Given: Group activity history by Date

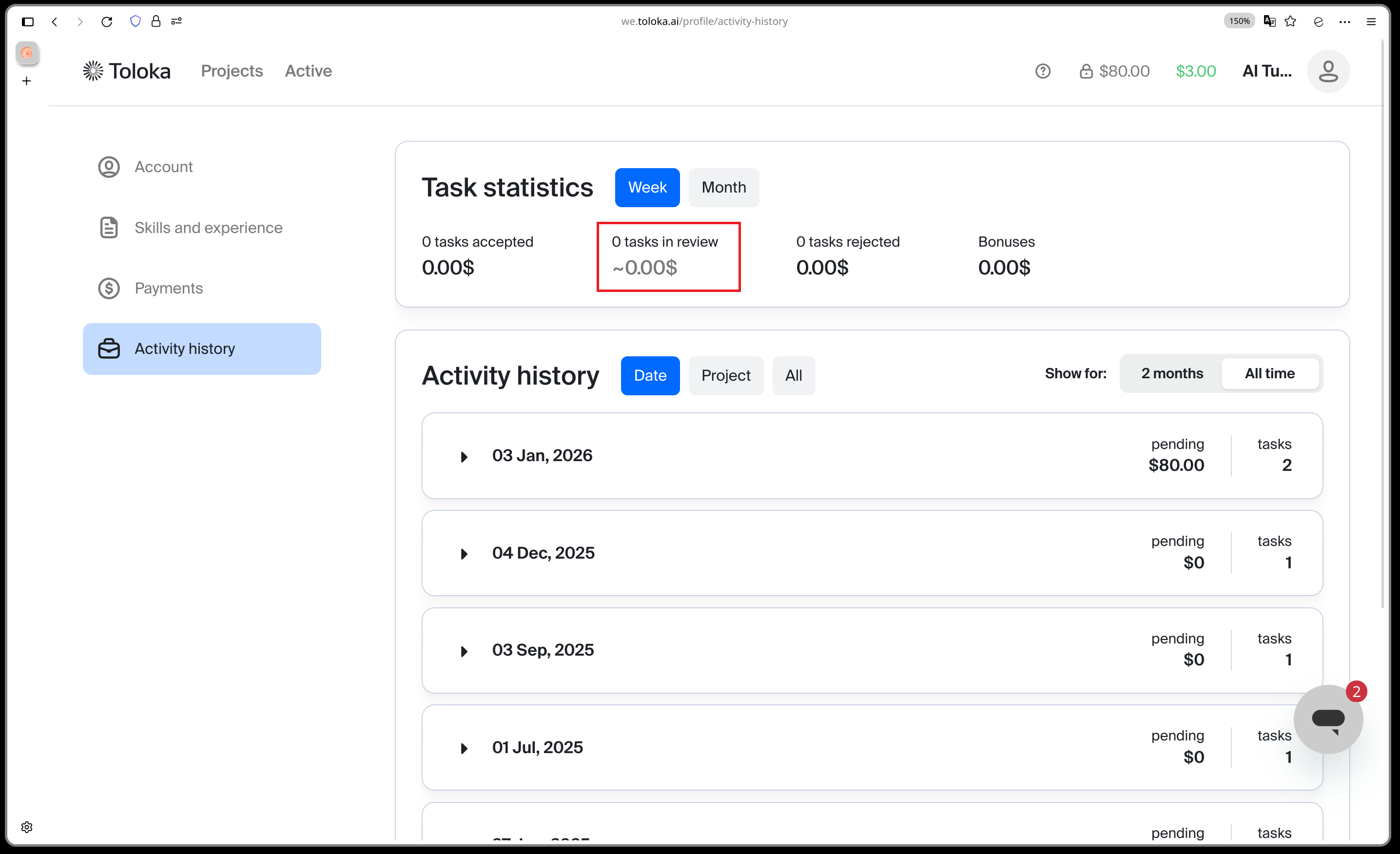Looking at the screenshot, I should 650,376.
